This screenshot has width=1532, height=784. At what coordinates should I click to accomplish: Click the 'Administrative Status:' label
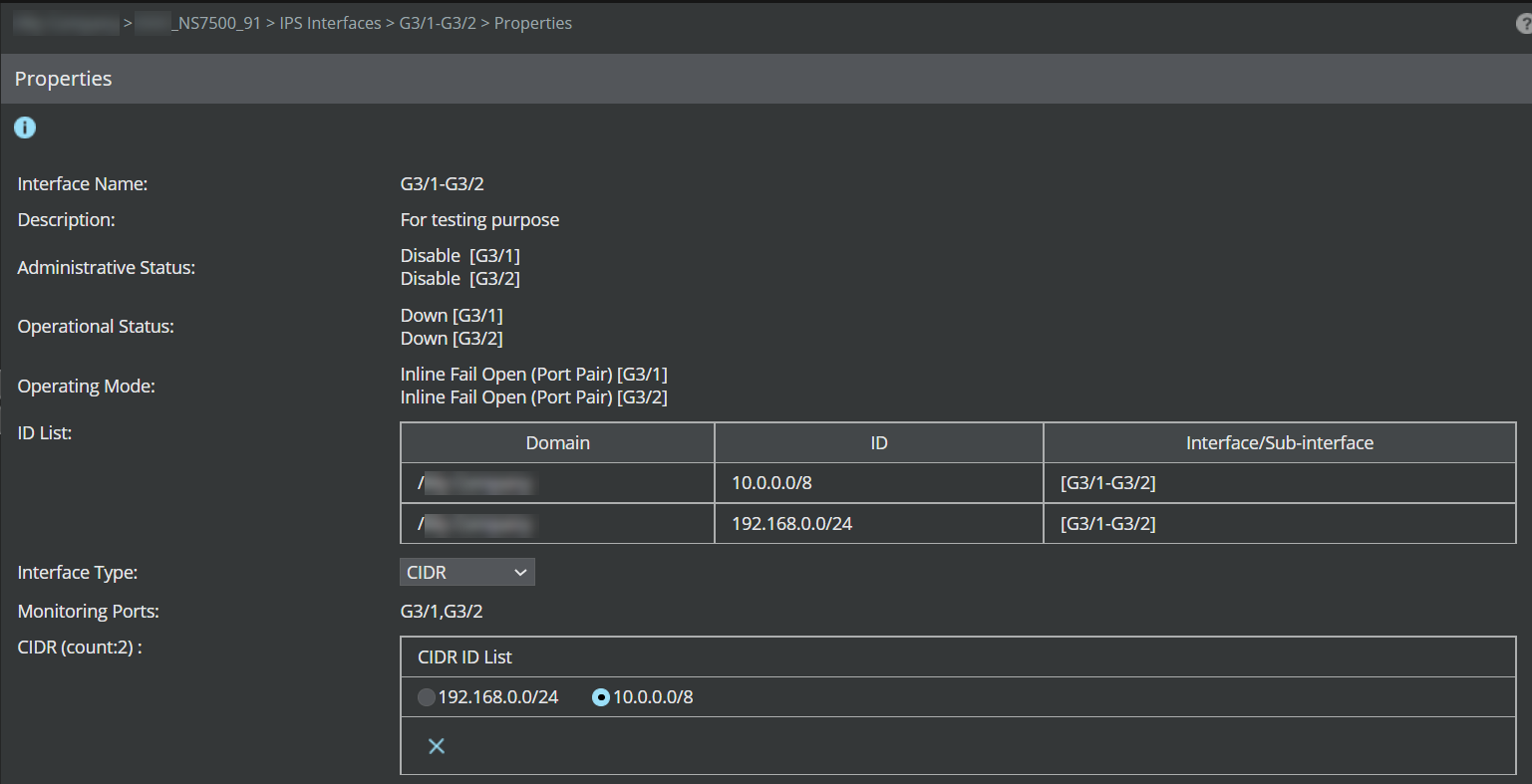coord(107,268)
